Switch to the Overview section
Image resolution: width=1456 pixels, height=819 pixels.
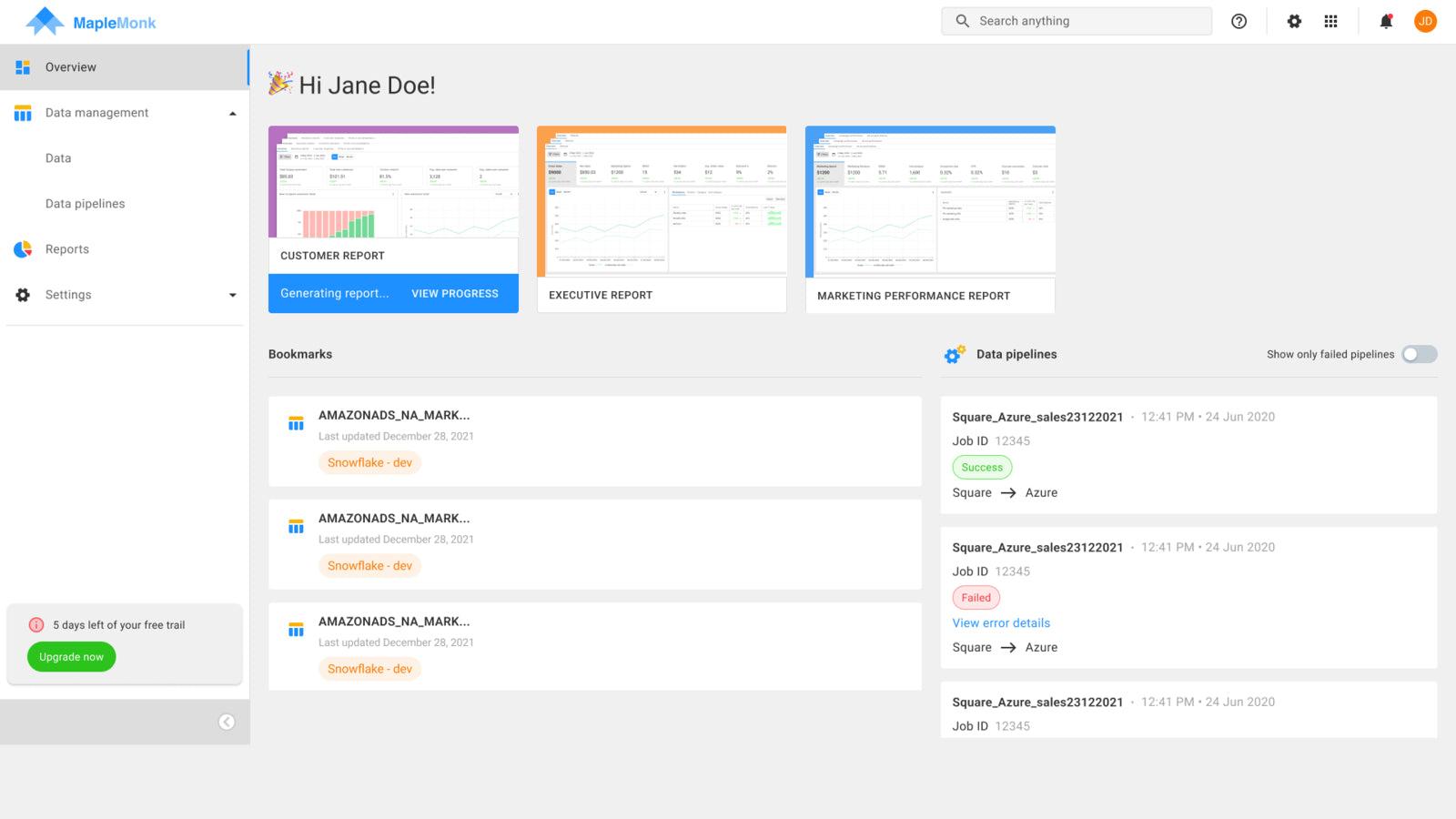tap(71, 66)
